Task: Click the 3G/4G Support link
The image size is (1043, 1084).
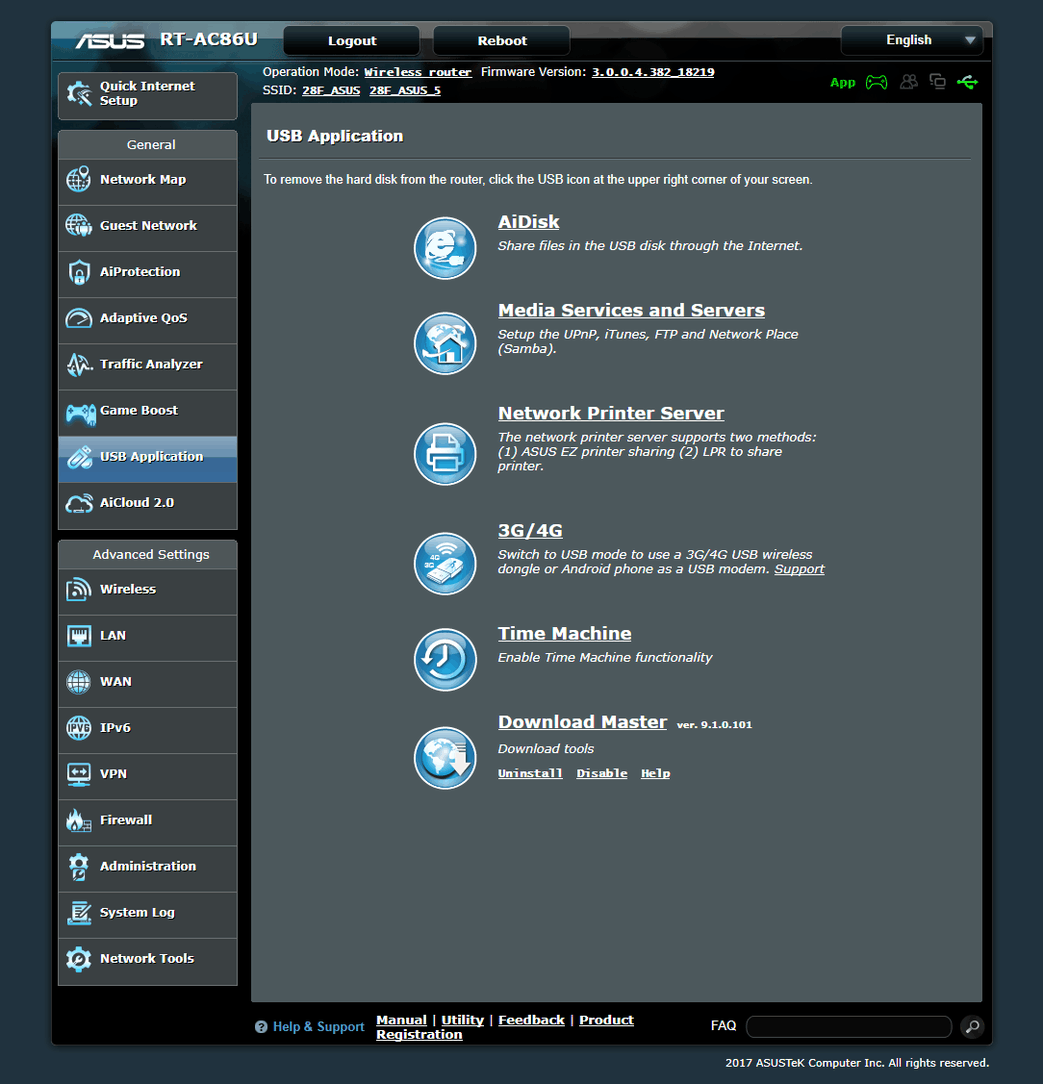Action: 799,569
